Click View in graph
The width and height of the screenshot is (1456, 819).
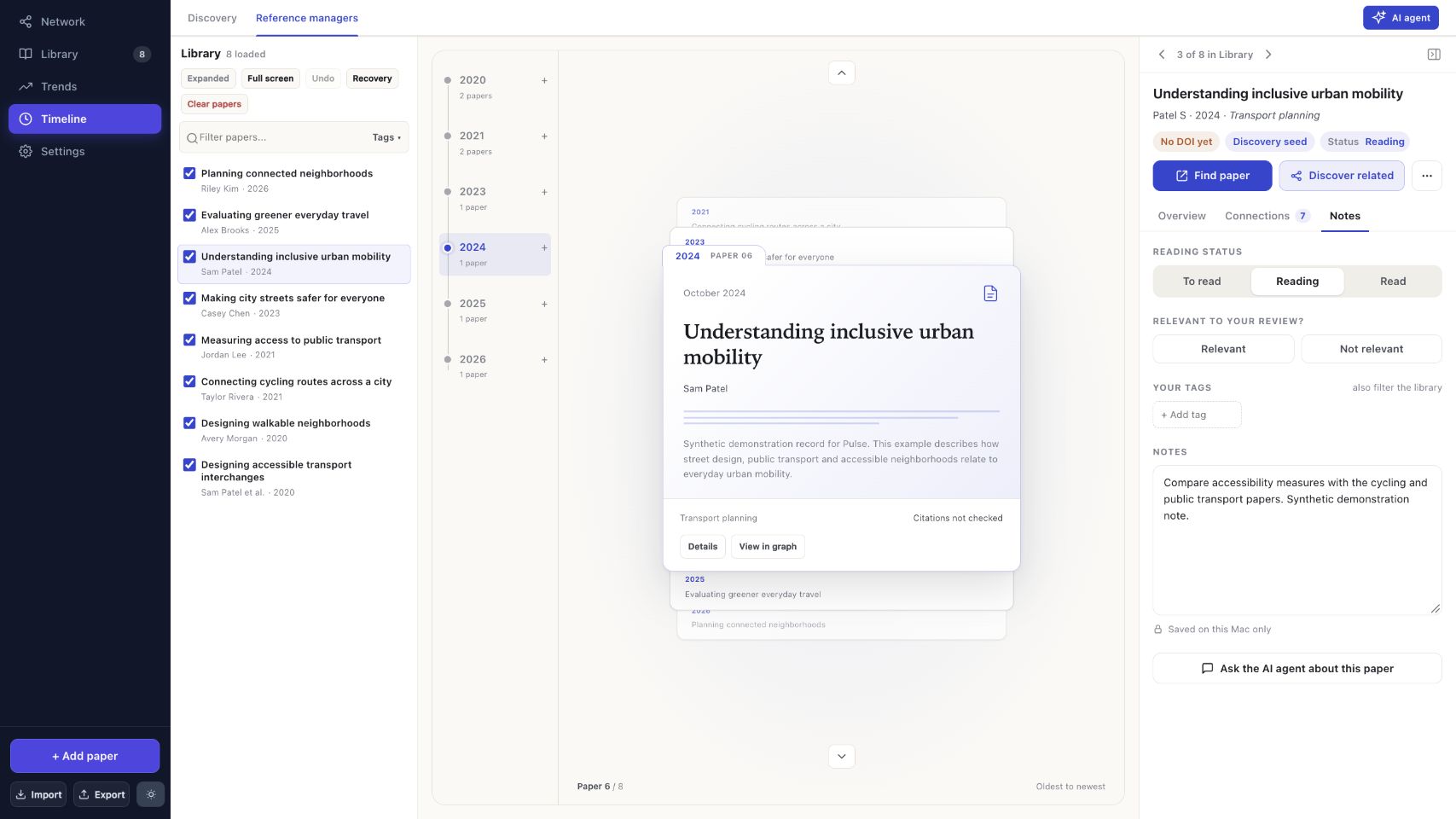pos(768,547)
